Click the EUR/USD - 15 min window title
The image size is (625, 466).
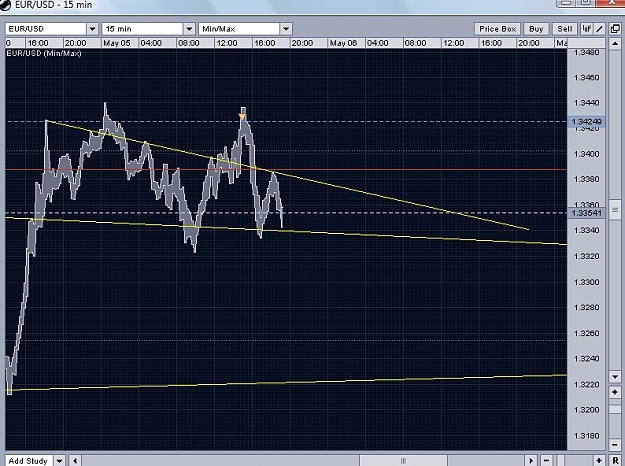53,5
